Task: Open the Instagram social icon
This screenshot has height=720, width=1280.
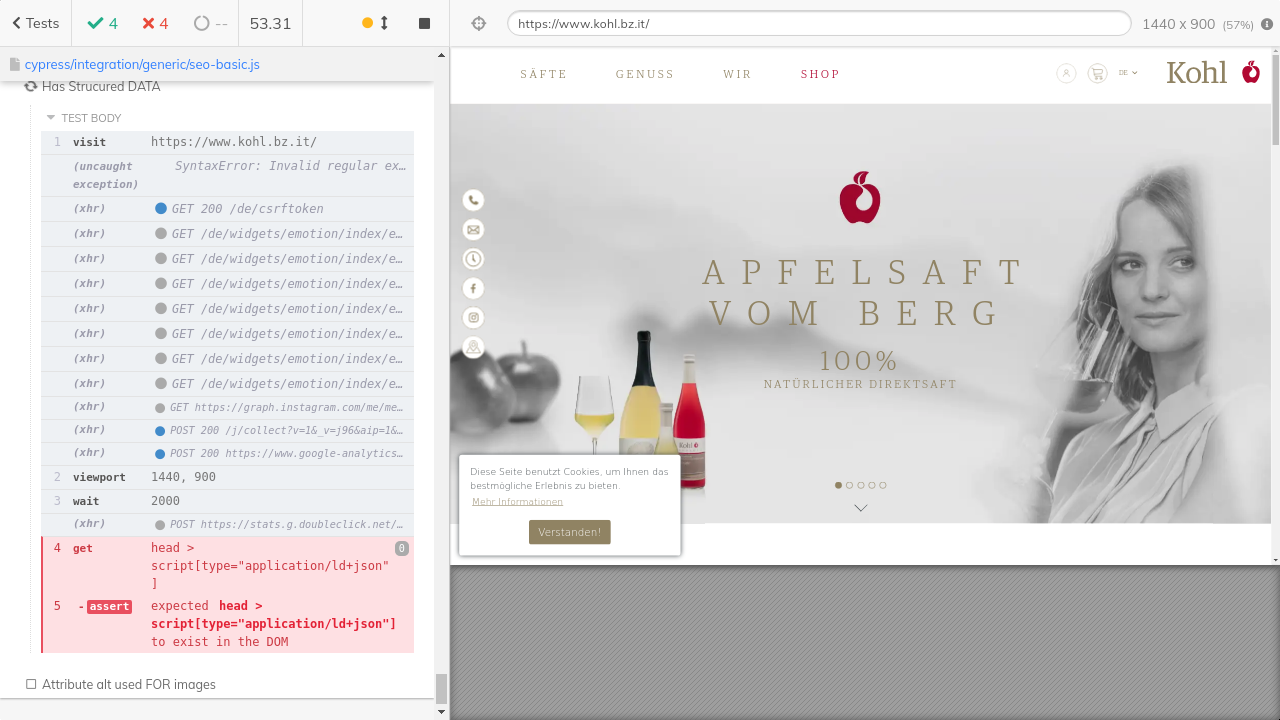Action: coord(473,318)
